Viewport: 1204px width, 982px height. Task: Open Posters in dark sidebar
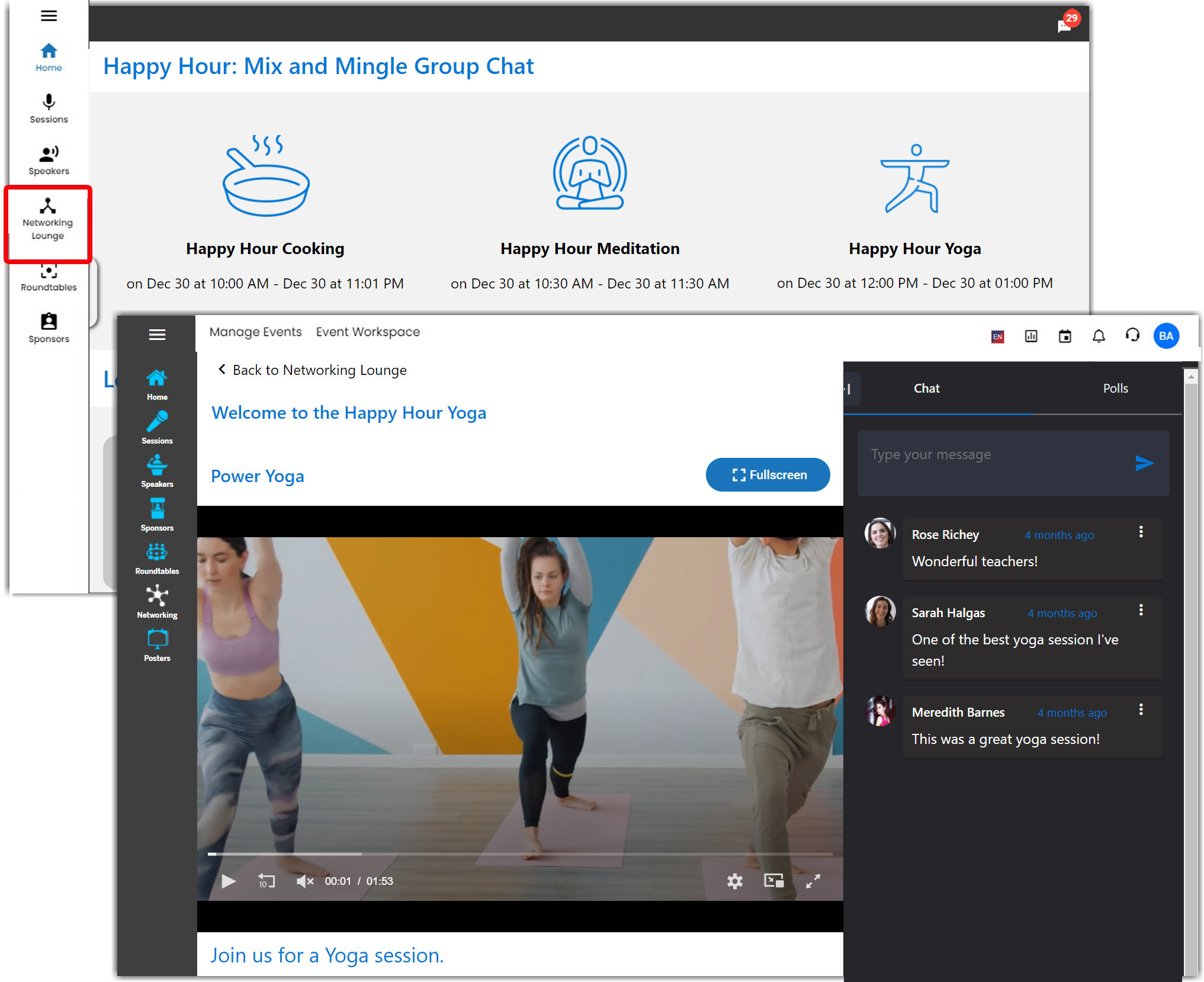tap(157, 645)
